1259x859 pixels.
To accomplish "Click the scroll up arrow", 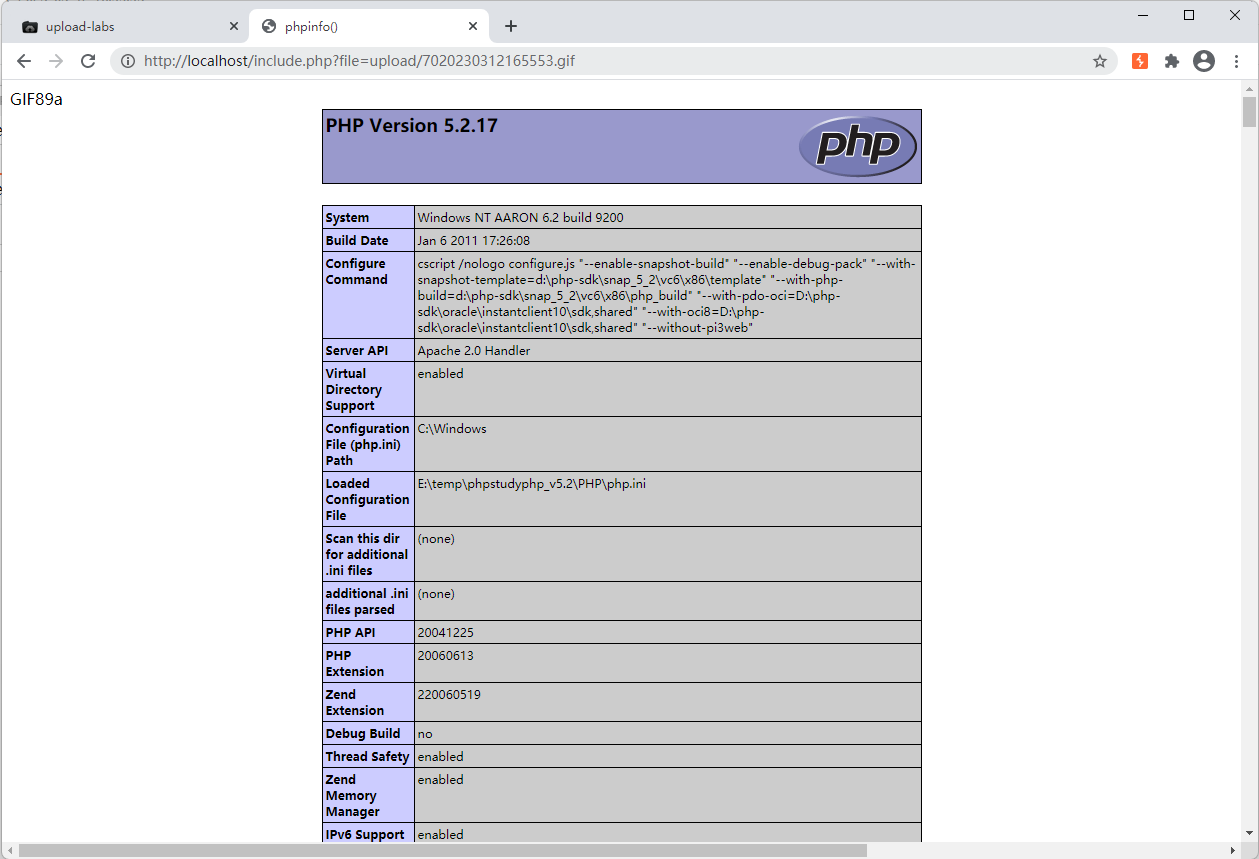I will (x=1248, y=88).
